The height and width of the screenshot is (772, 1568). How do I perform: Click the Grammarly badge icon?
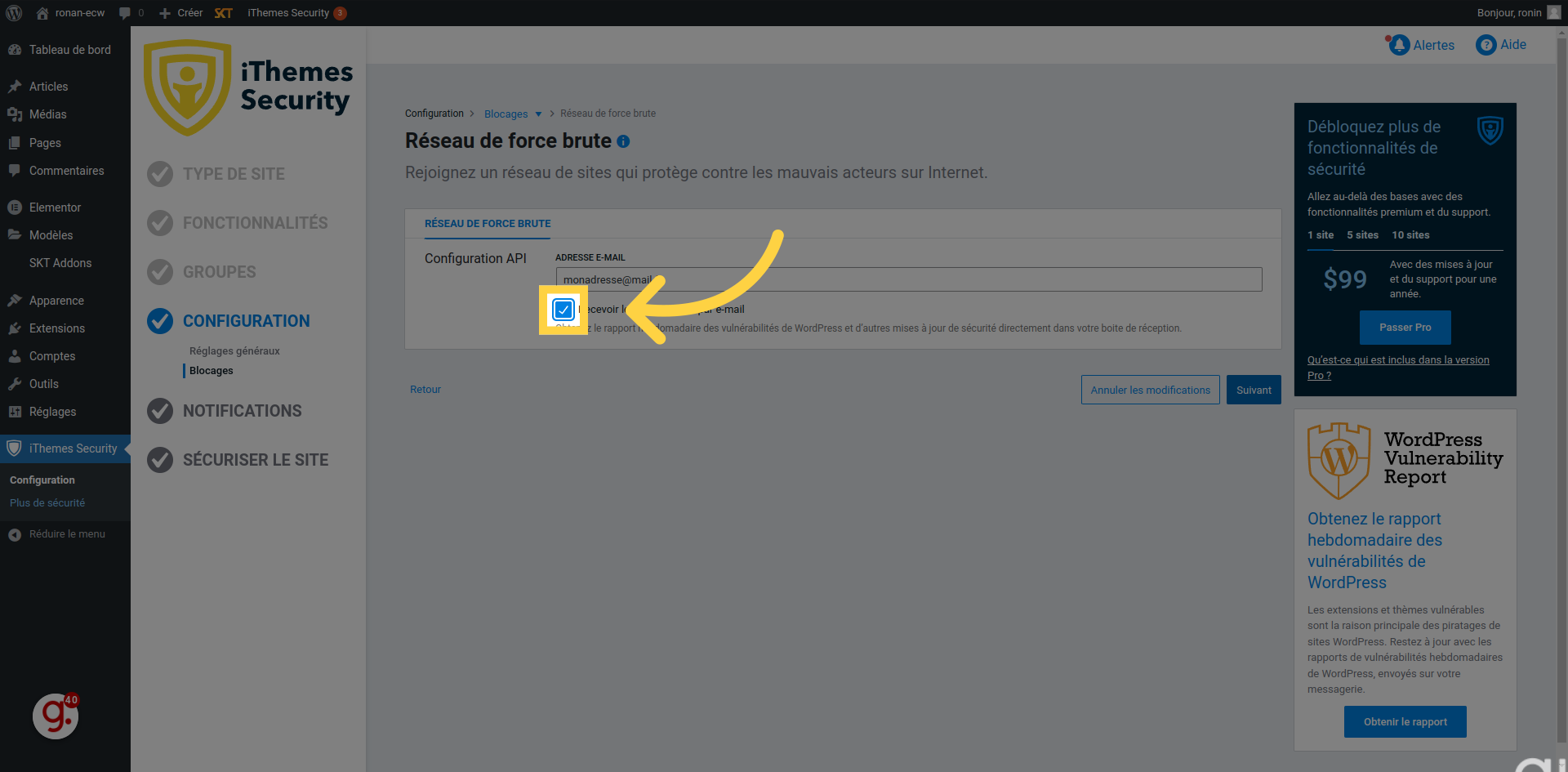click(x=56, y=716)
